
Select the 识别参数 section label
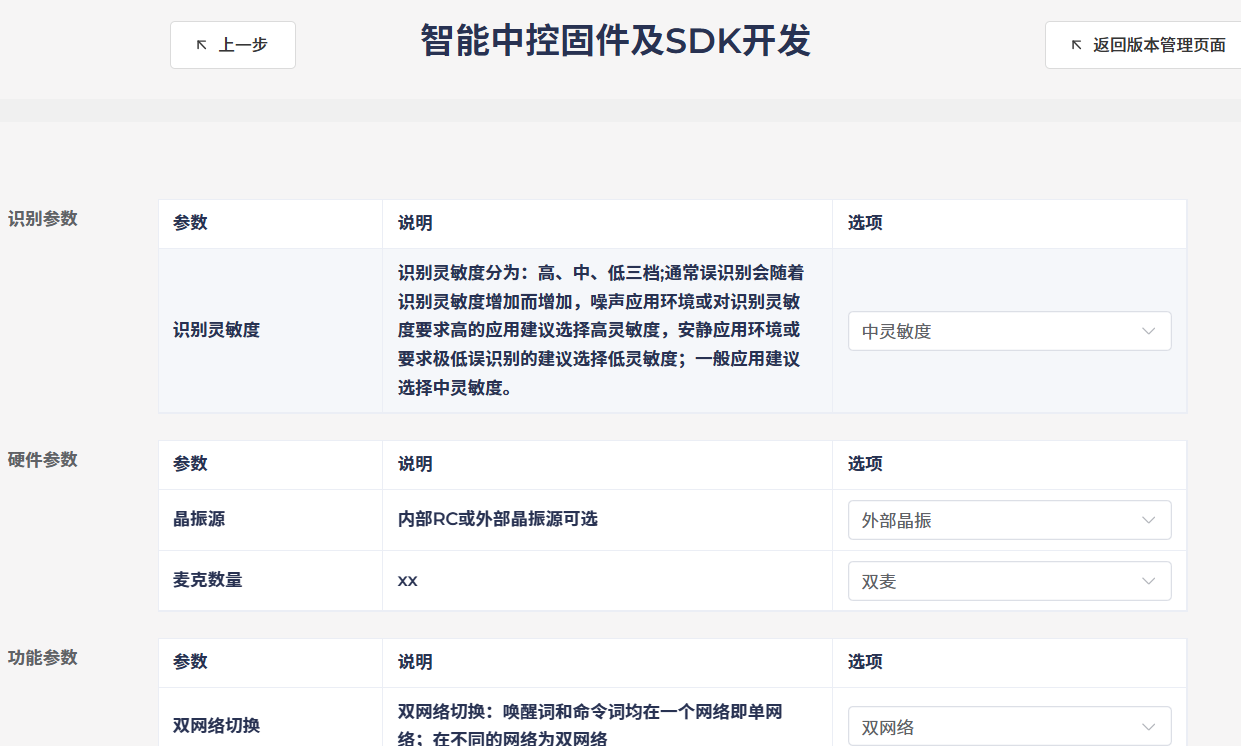pos(43,219)
